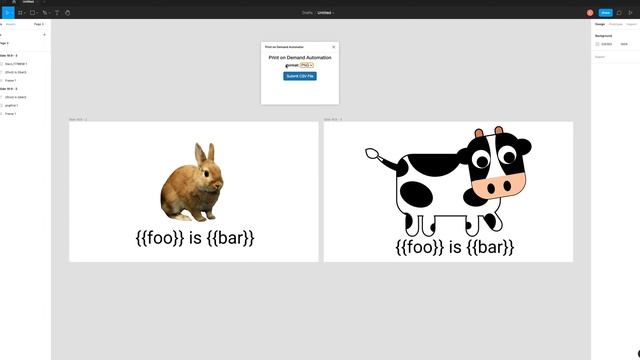Click the left slide frame label on canvas

click(x=78, y=119)
